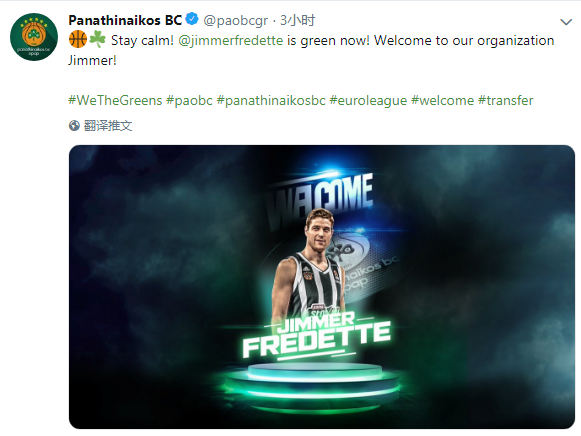Open the Panathinaikos BC profile avatar

[34, 37]
